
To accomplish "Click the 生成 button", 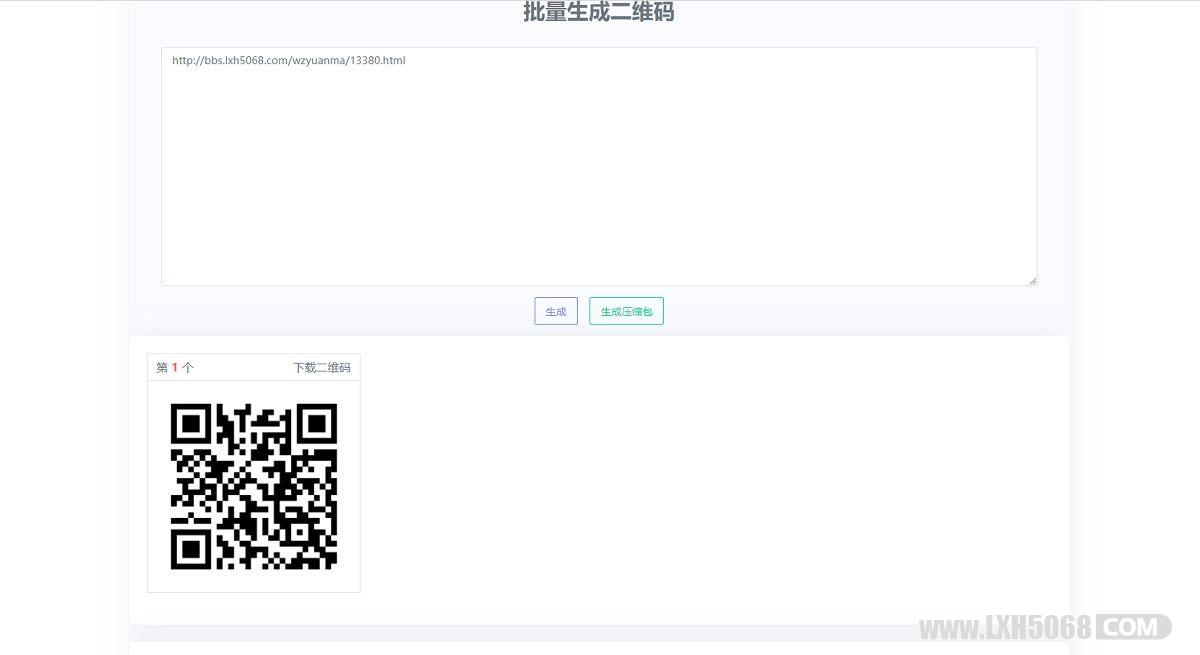I will 556,311.
